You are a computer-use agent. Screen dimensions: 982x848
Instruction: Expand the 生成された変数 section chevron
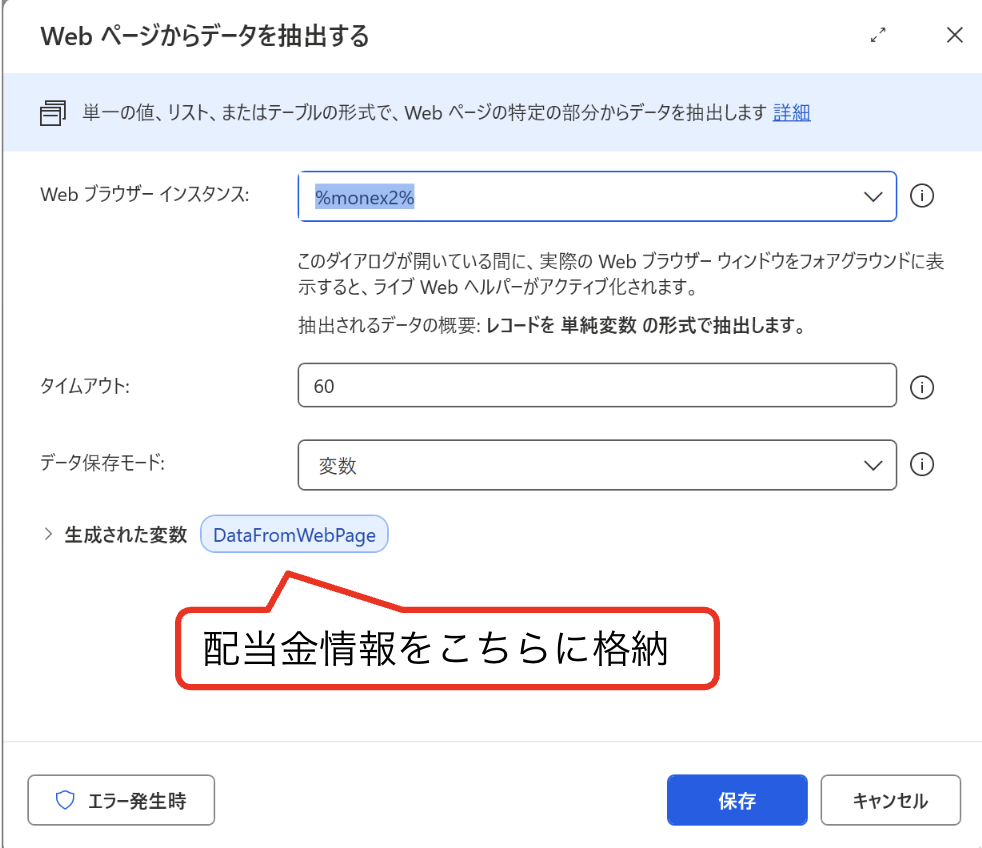pos(47,535)
